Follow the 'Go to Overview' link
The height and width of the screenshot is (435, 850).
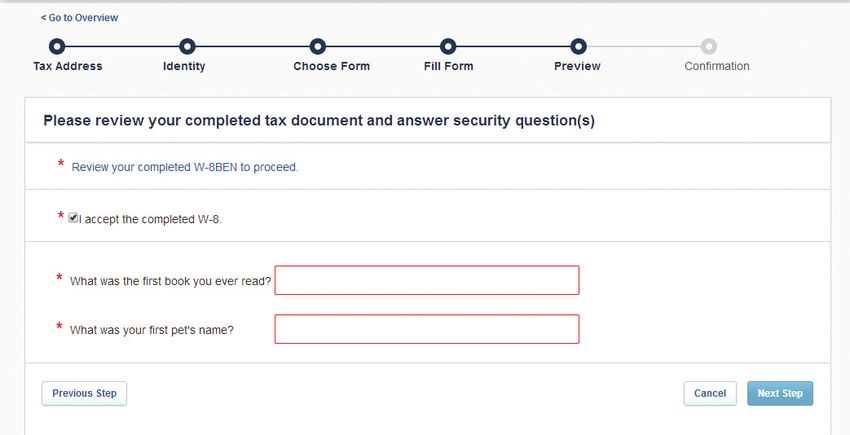pyautogui.click(x=79, y=18)
